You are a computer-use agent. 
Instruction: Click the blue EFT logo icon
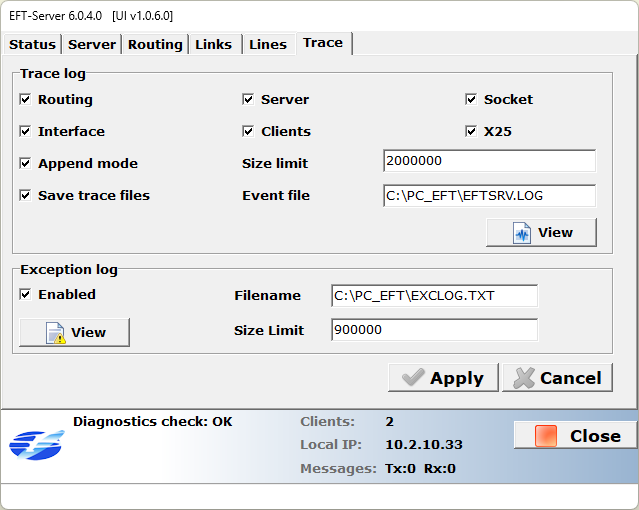pos(37,445)
